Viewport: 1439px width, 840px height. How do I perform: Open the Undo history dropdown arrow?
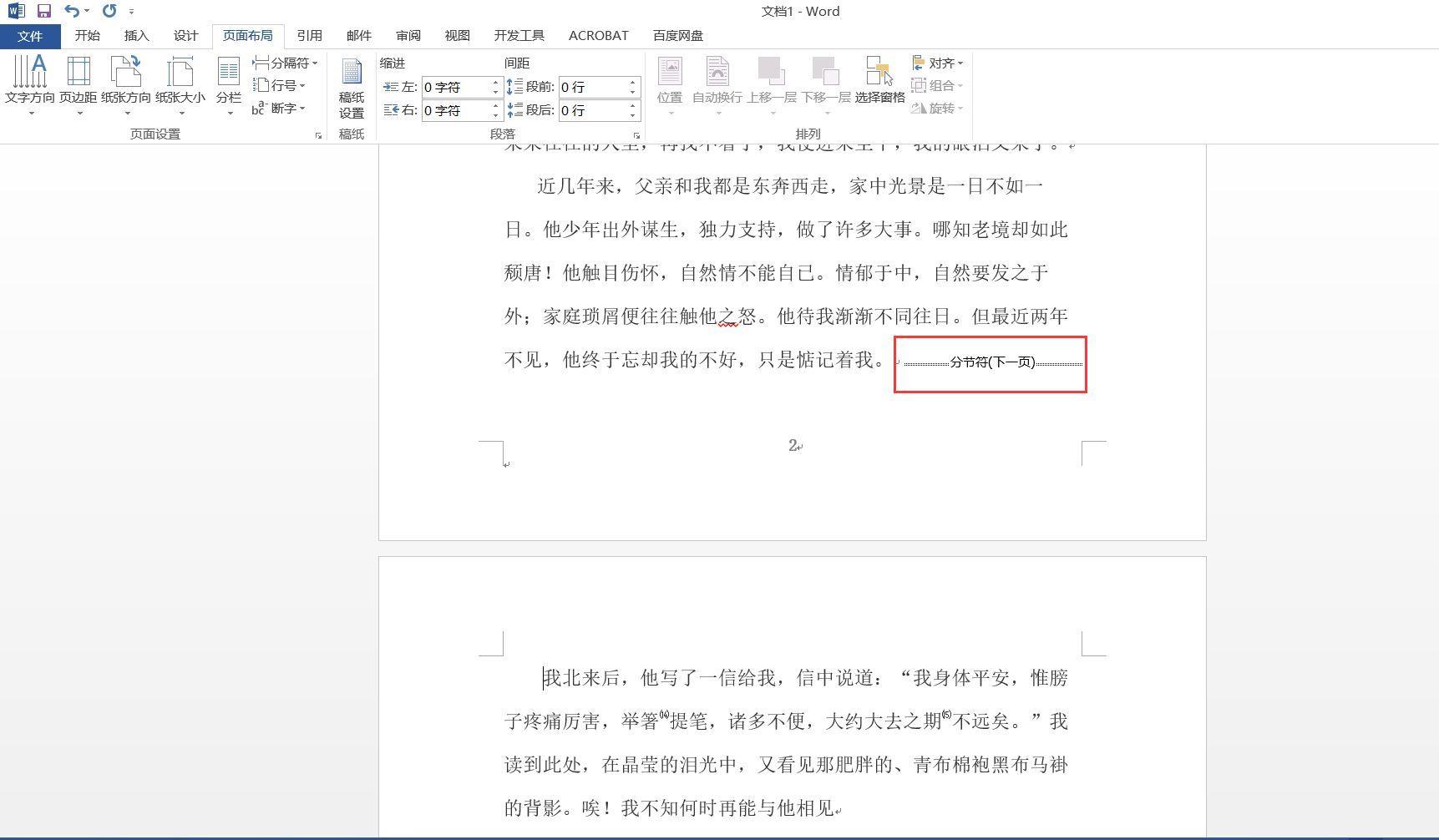click(87, 12)
